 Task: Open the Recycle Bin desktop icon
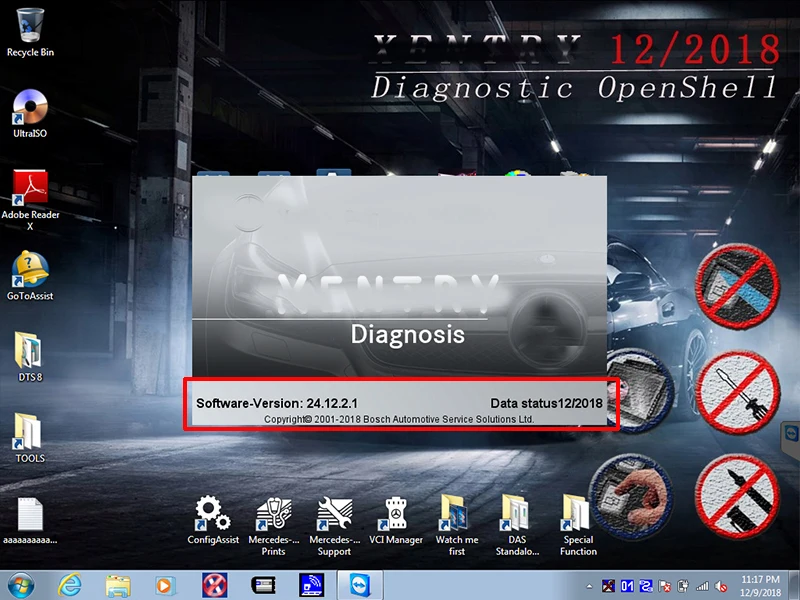[x=30, y=32]
